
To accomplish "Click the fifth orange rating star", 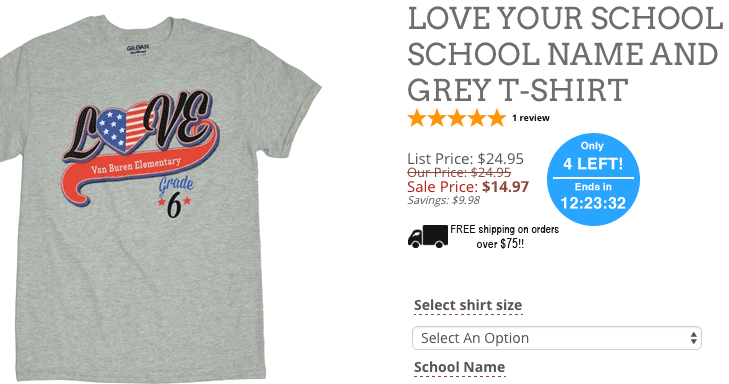I will tap(497, 118).
